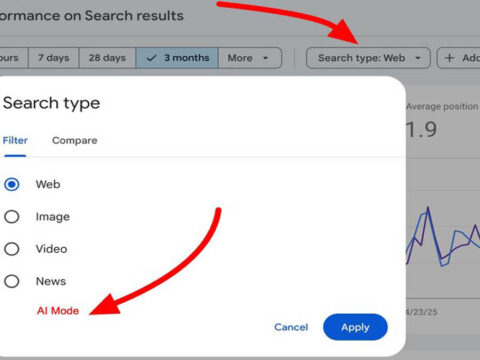Click the Search type dropdown arrow
Image resolution: width=480 pixels, height=360 pixels.
(x=418, y=58)
